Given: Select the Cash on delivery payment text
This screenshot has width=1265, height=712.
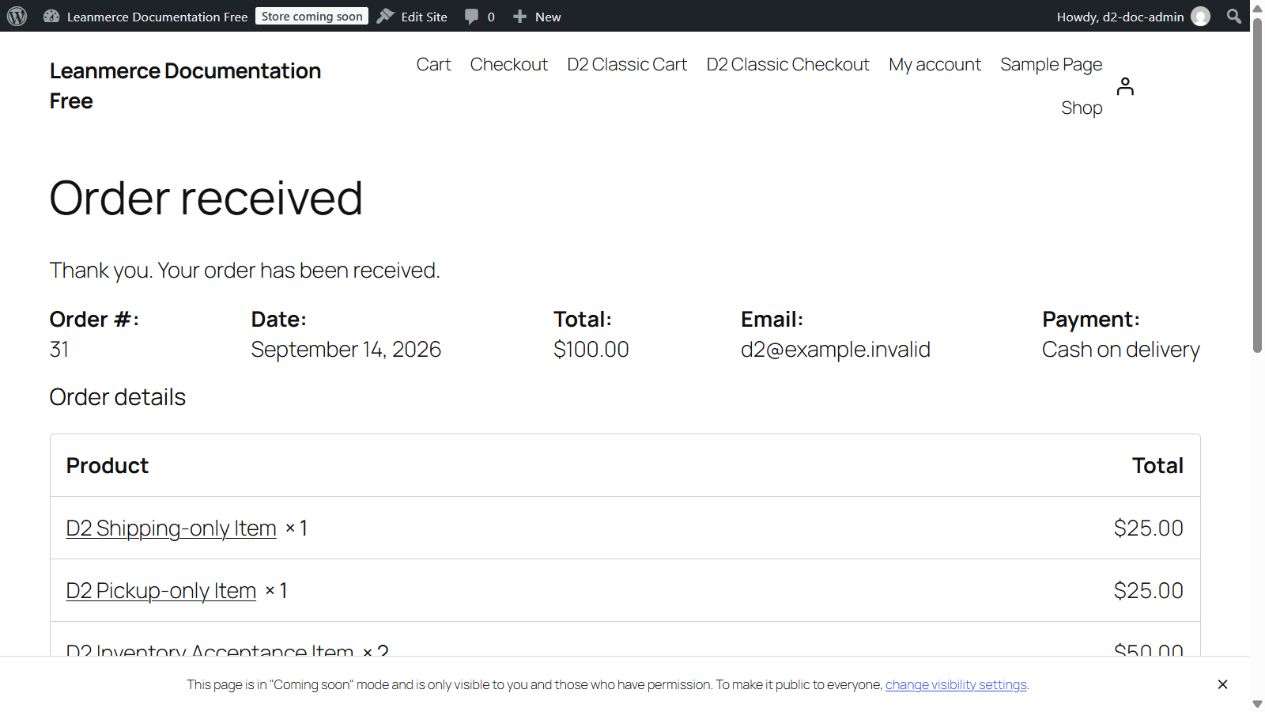Looking at the screenshot, I should coord(1121,349).
